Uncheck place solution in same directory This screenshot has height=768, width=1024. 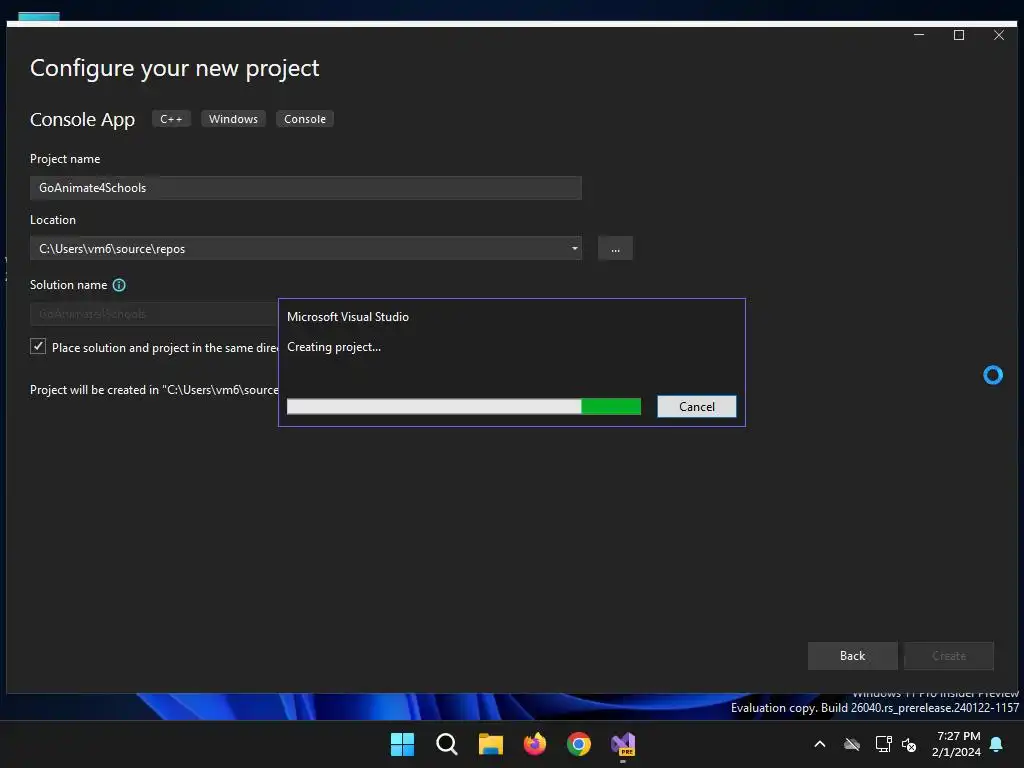(x=38, y=346)
